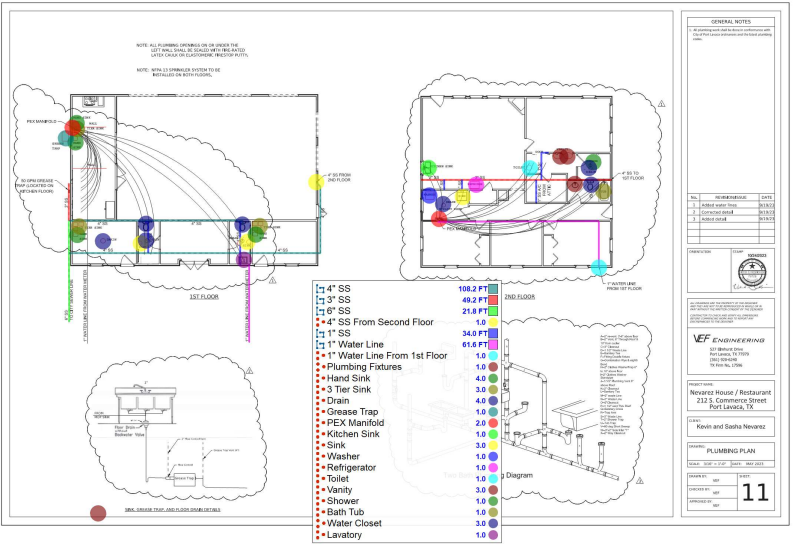
Task: Click the red swatch for PEX Manifold
Action: 493,423
